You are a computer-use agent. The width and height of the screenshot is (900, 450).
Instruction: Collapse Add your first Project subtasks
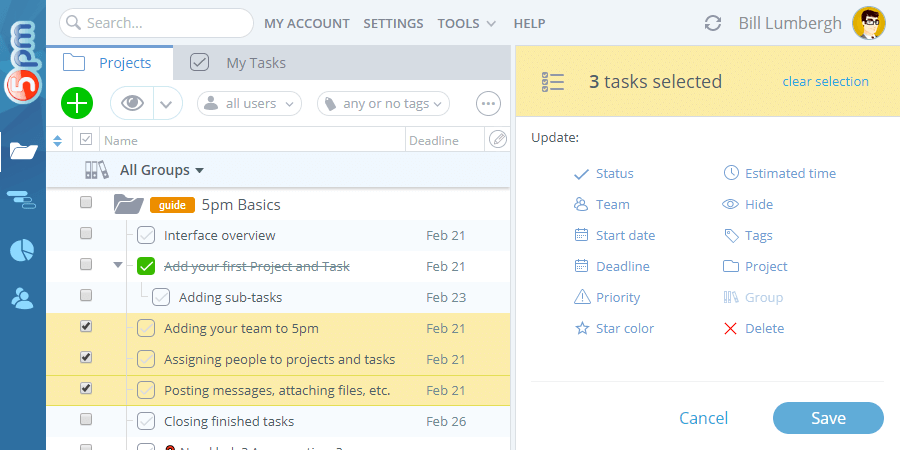click(x=118, y=265)
